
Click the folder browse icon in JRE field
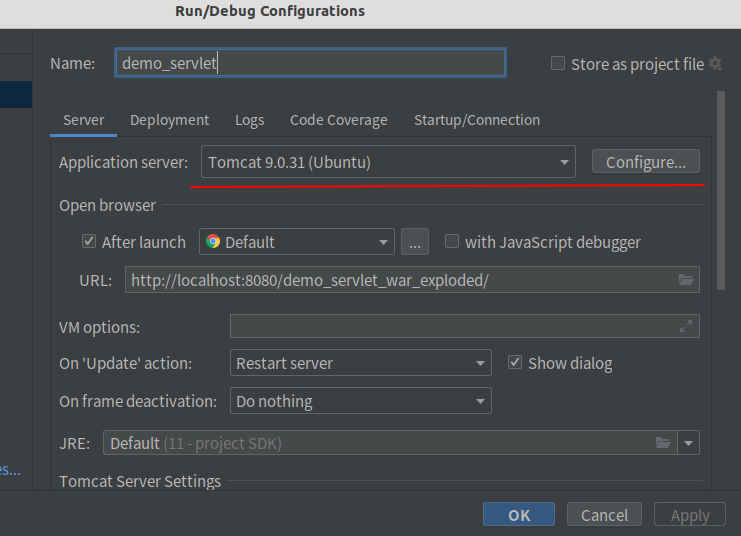663,443
